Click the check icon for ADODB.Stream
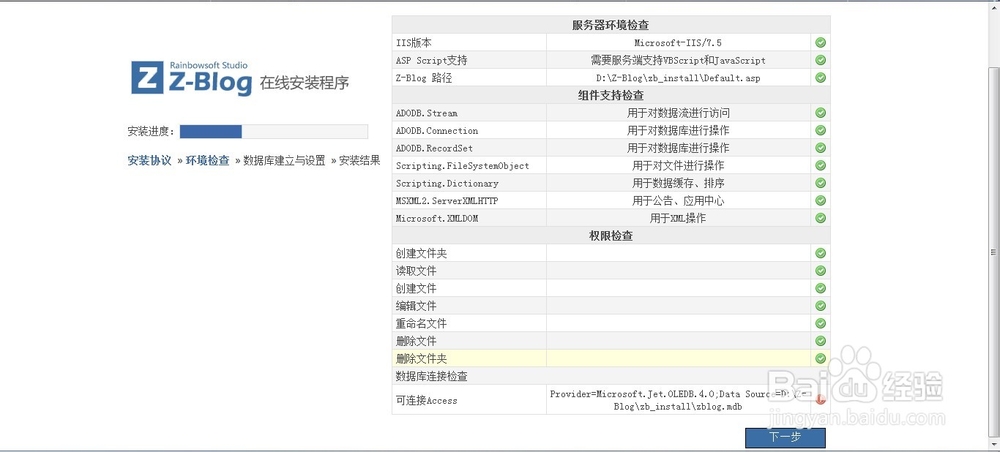Image resolution: width=1000 pixels, height=452 pixels. coord(820,113)
